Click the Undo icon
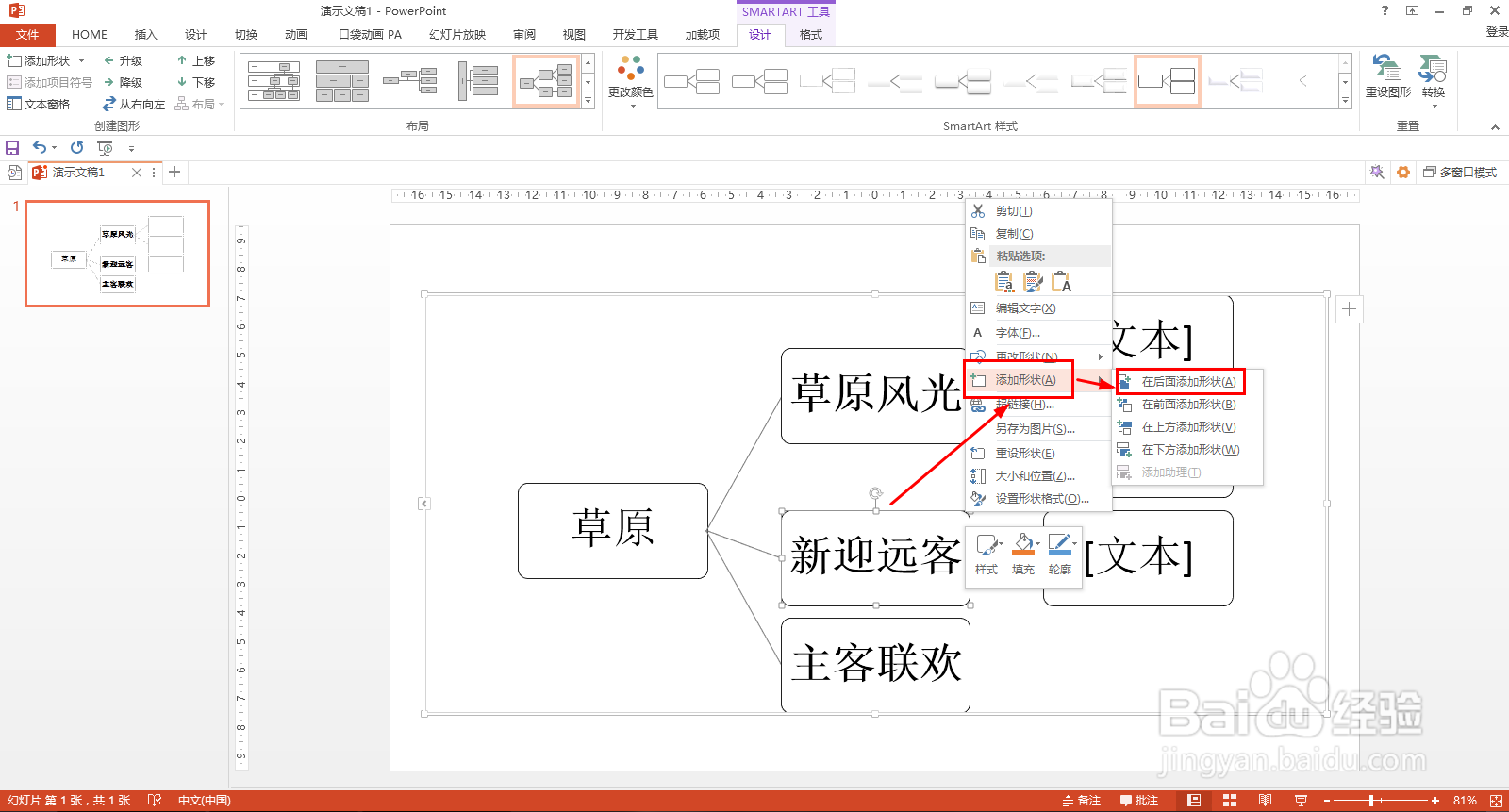The height and width of the screenshot is (812, 1509). pyautogui.click(x=40, y=148)
